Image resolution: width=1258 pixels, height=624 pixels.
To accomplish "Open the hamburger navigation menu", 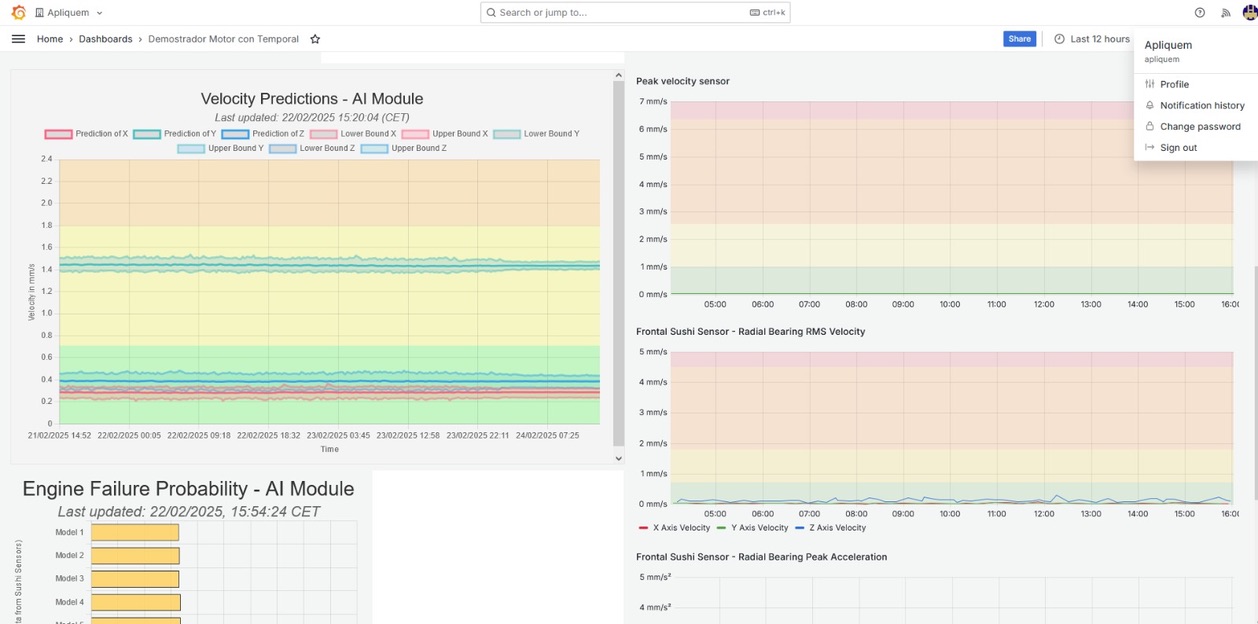I will tap(18, 39).
